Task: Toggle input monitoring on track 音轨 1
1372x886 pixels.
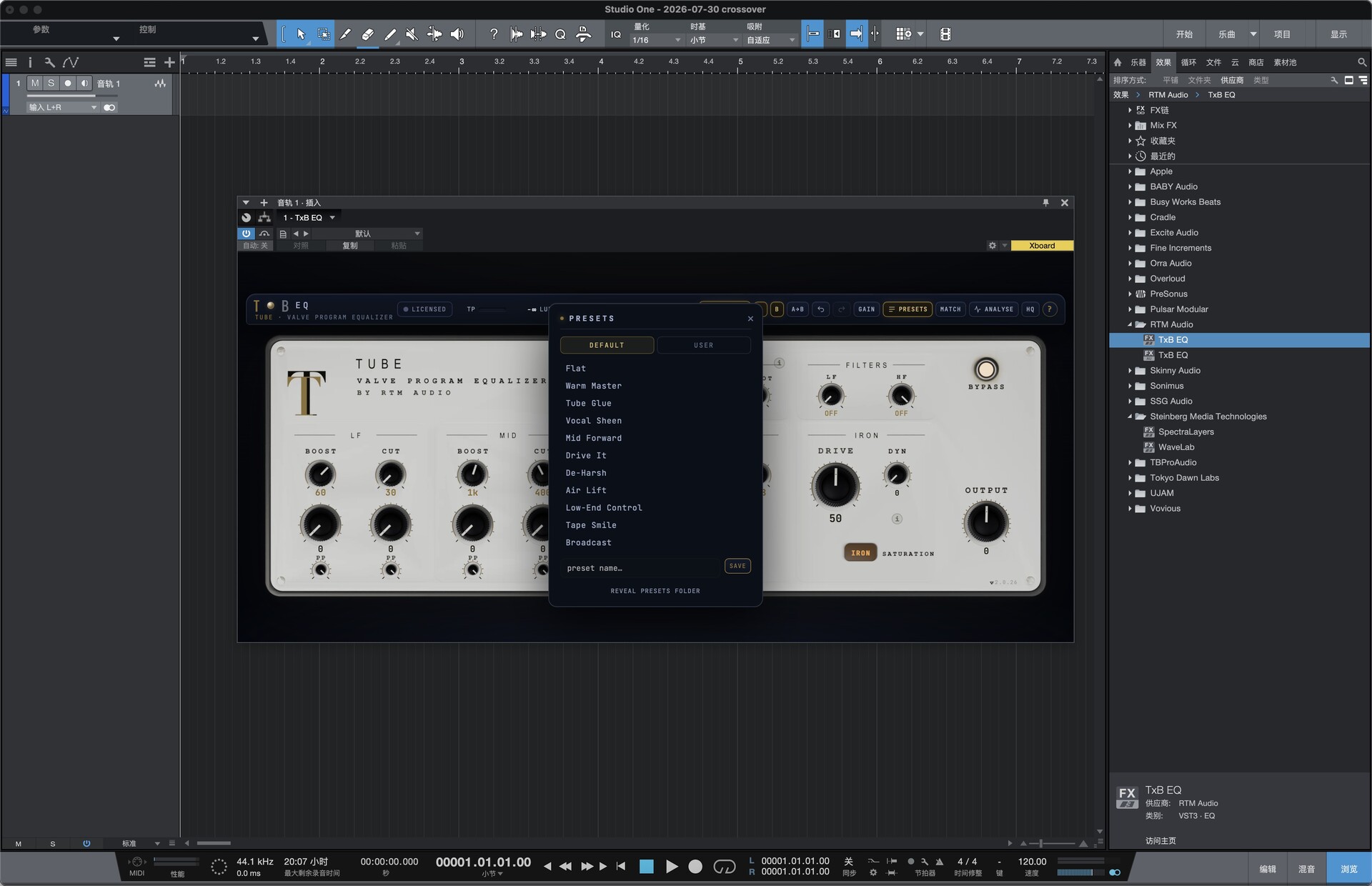Action: tap(84, 84)
